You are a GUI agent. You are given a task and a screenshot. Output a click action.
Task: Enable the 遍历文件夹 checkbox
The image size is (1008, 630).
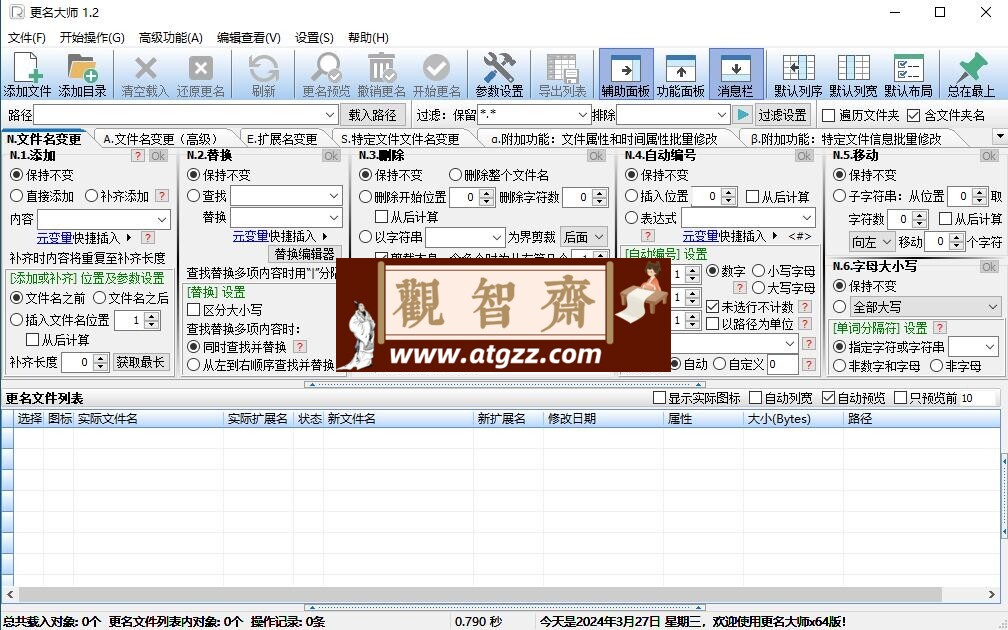pos(829,116)
